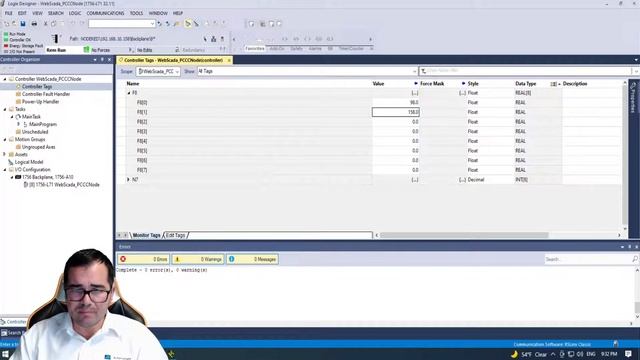Viewport: 640px width, 360px height.
Task: Click the Print icon in the toolbar
Action: point(34,24)
